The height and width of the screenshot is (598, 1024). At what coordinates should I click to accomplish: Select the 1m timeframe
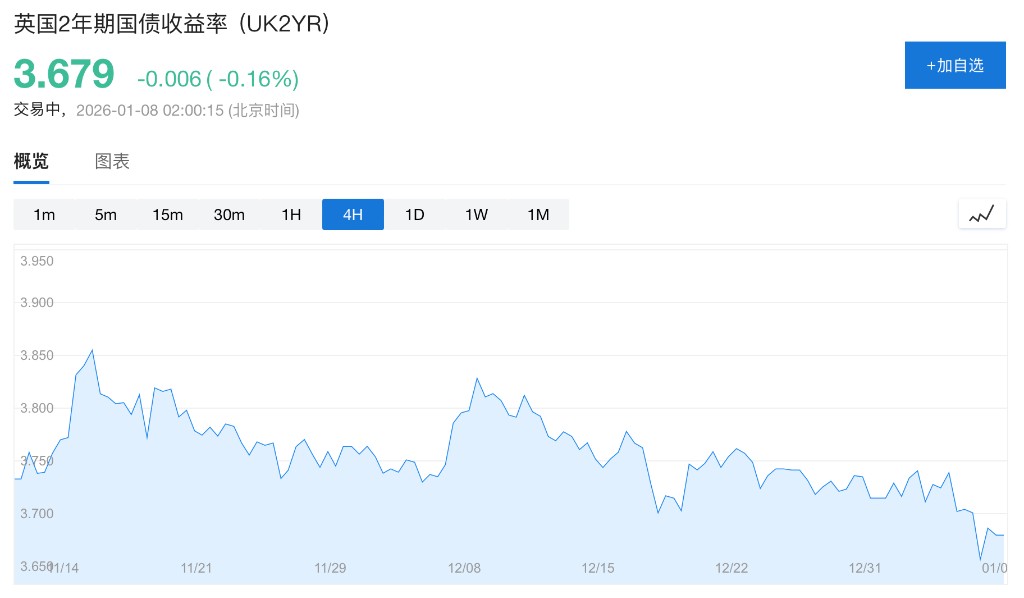point(44,215)
